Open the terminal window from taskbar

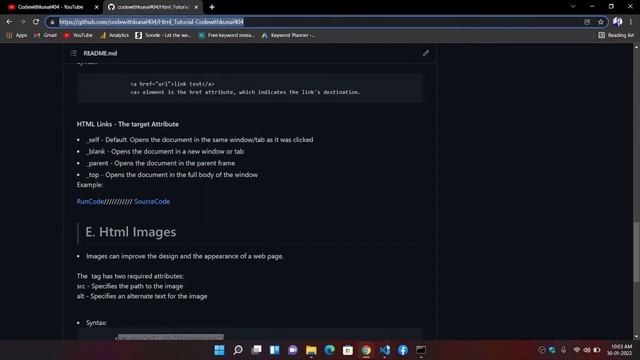421,350
